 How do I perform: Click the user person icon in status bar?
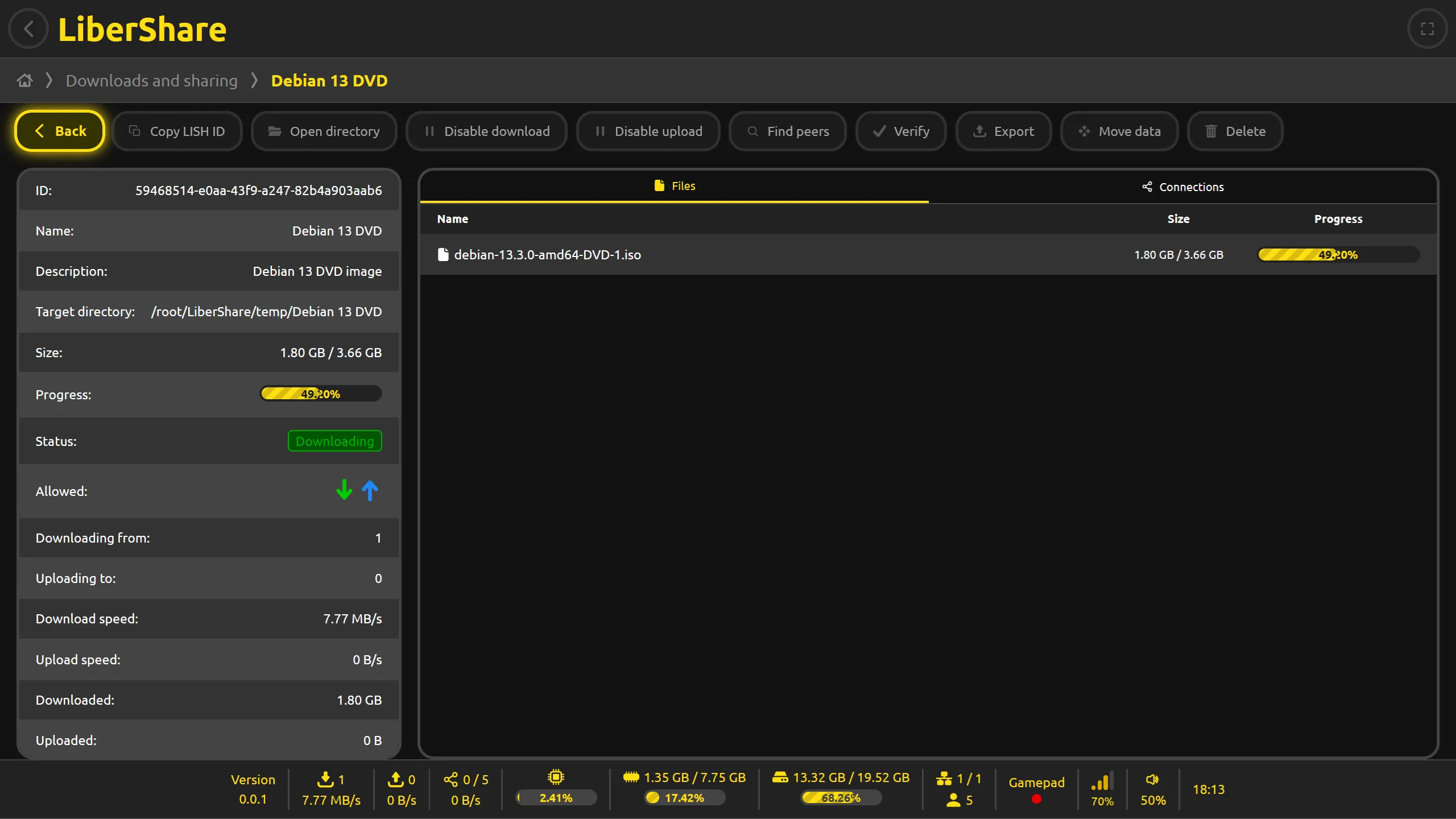[x=954, y=800]
